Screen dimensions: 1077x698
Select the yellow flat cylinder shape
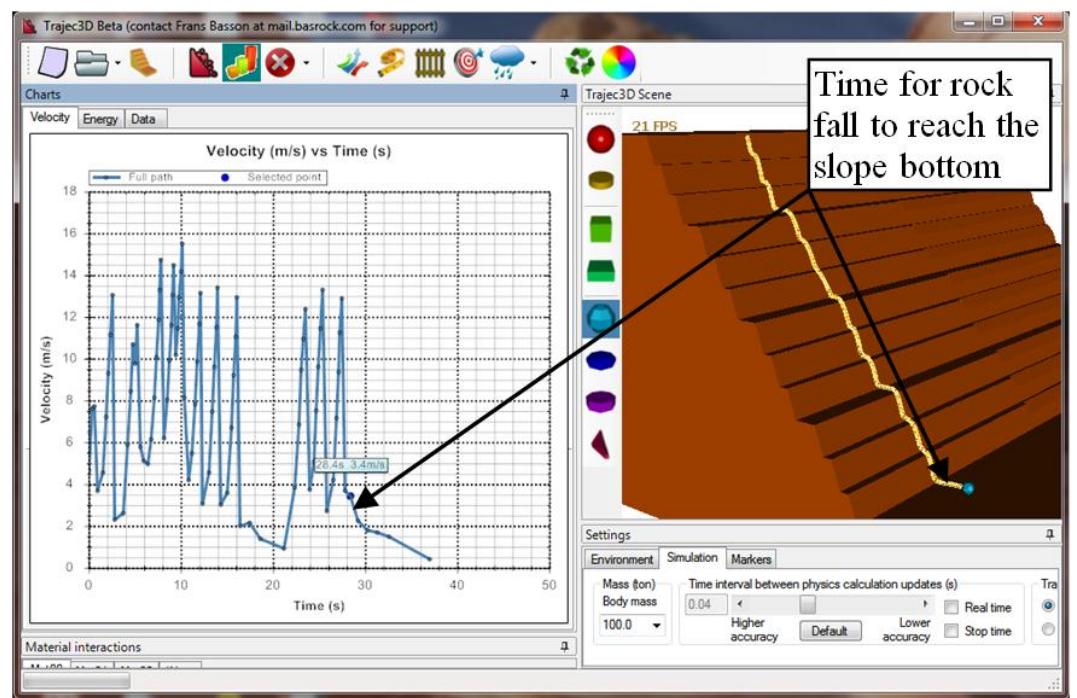tap(601, 180)
